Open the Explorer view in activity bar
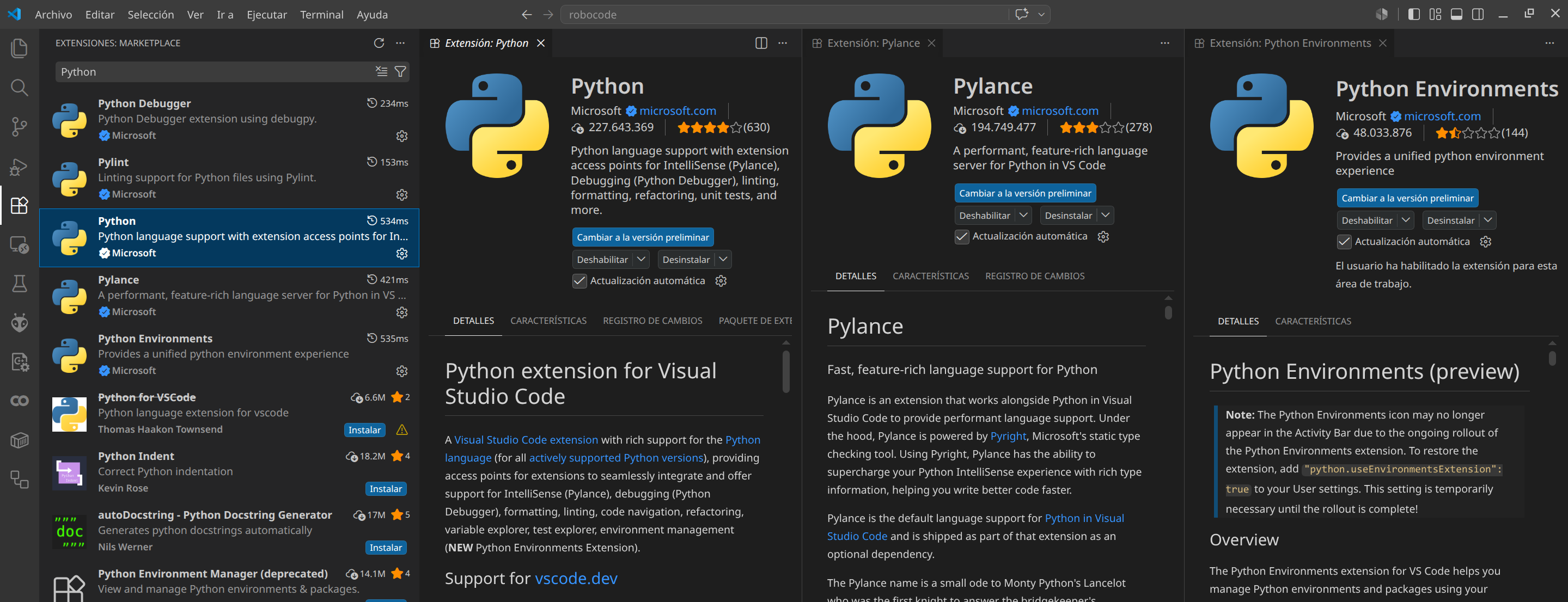Viewport: 1568px width, 602px height. tap(20, 48)
